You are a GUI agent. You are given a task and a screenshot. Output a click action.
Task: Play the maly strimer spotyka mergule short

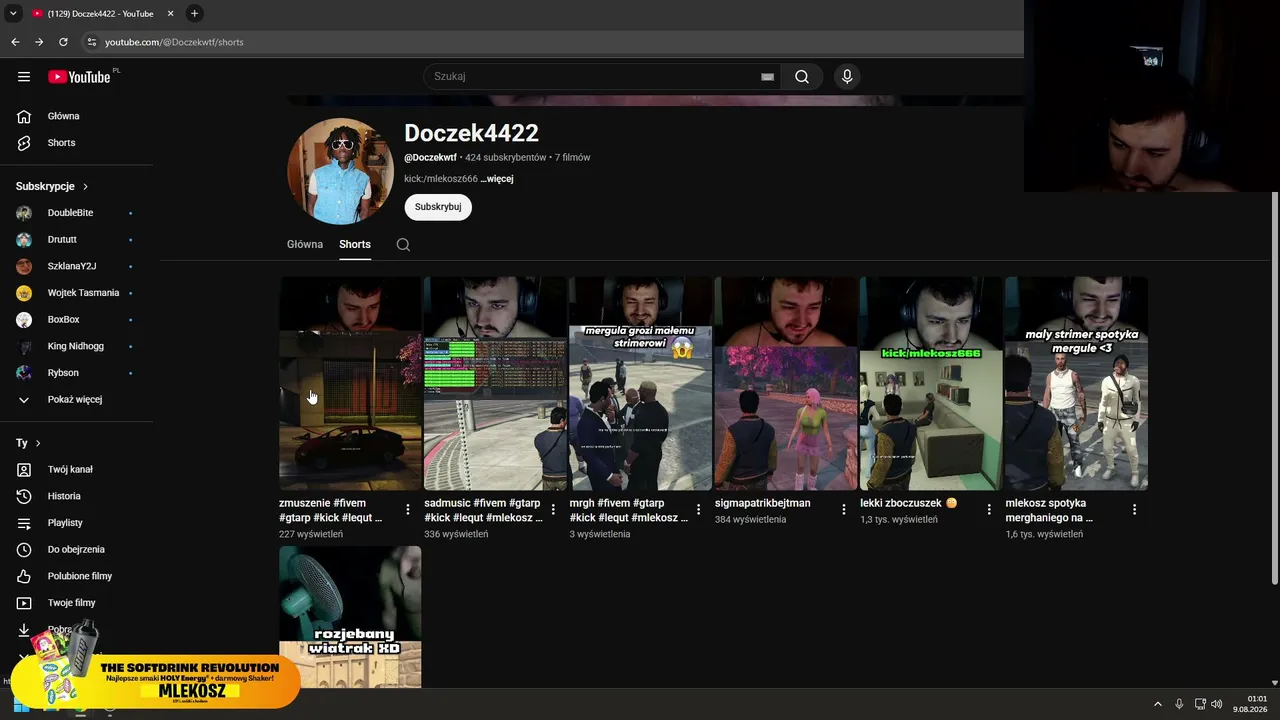coord(1077,384)
